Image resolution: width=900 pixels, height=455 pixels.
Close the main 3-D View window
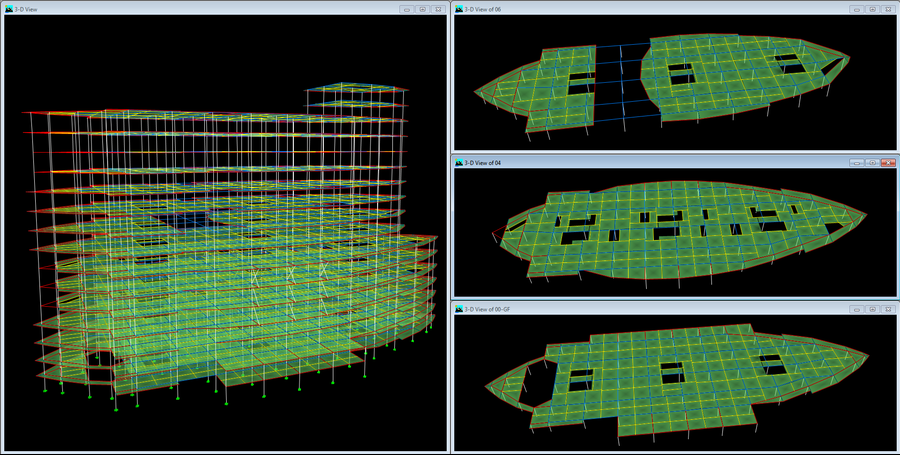tap(438, 9)
